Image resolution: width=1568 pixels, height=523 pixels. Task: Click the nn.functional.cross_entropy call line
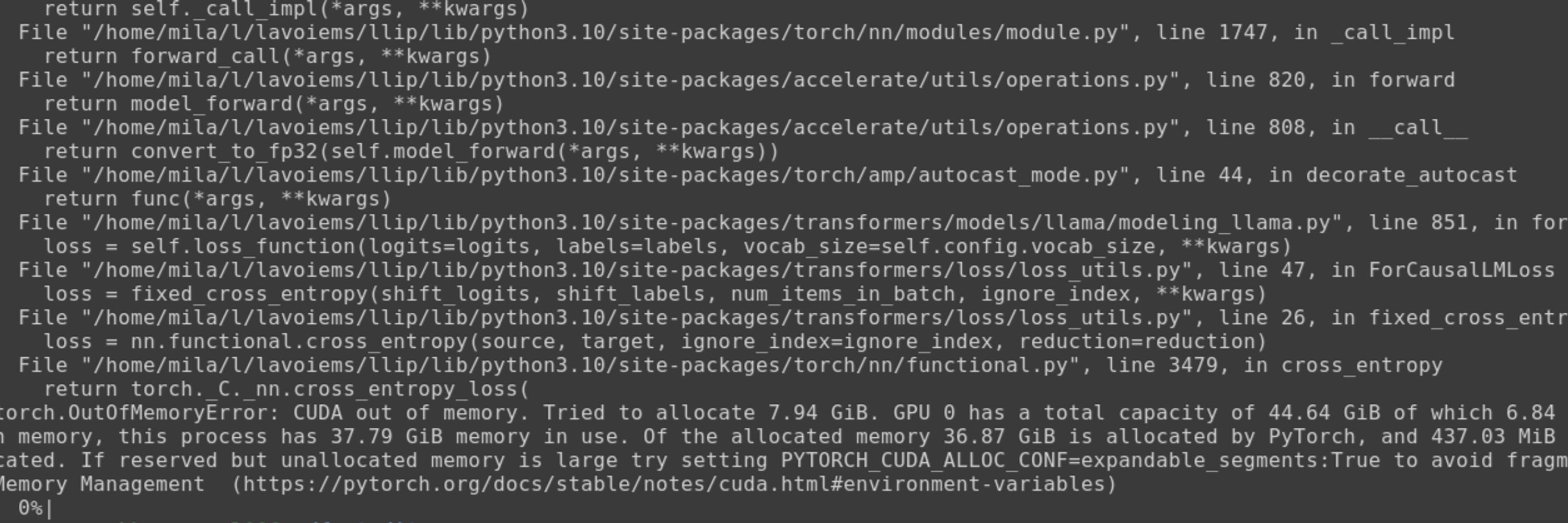[x=654, y=342]
